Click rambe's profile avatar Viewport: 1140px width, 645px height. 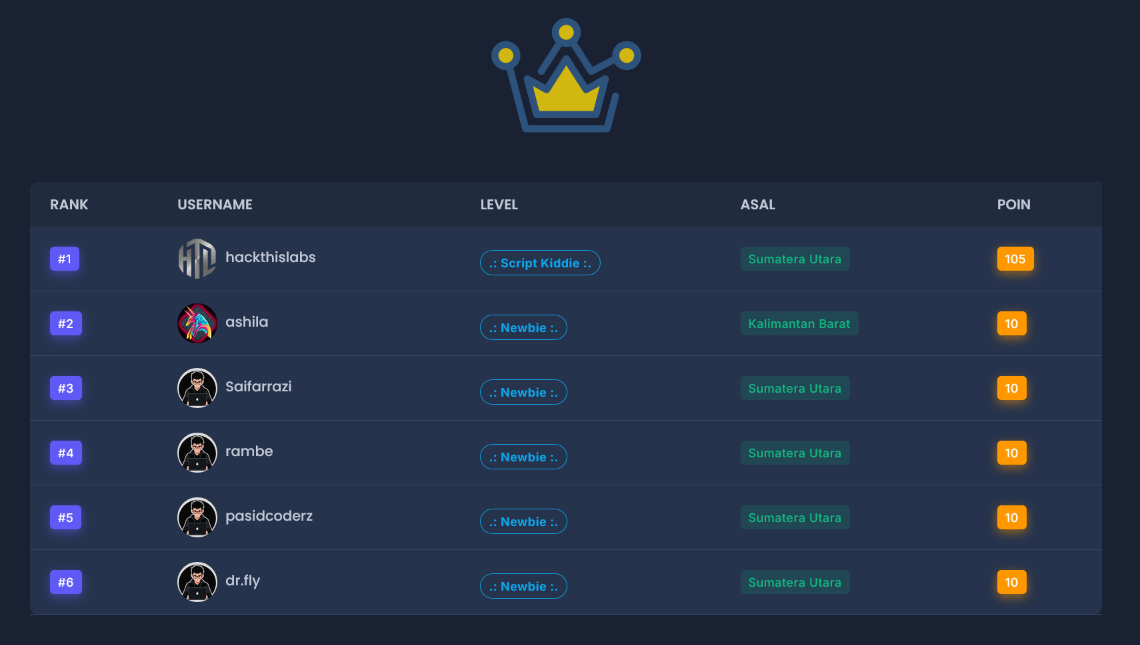(x=197, y=453)
